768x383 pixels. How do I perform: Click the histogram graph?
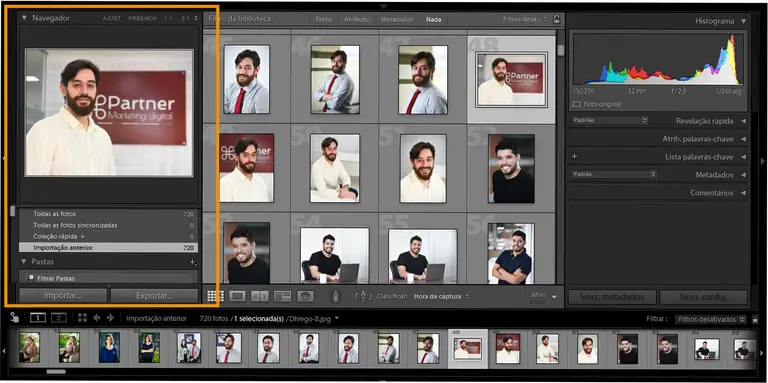pos(658,59)
